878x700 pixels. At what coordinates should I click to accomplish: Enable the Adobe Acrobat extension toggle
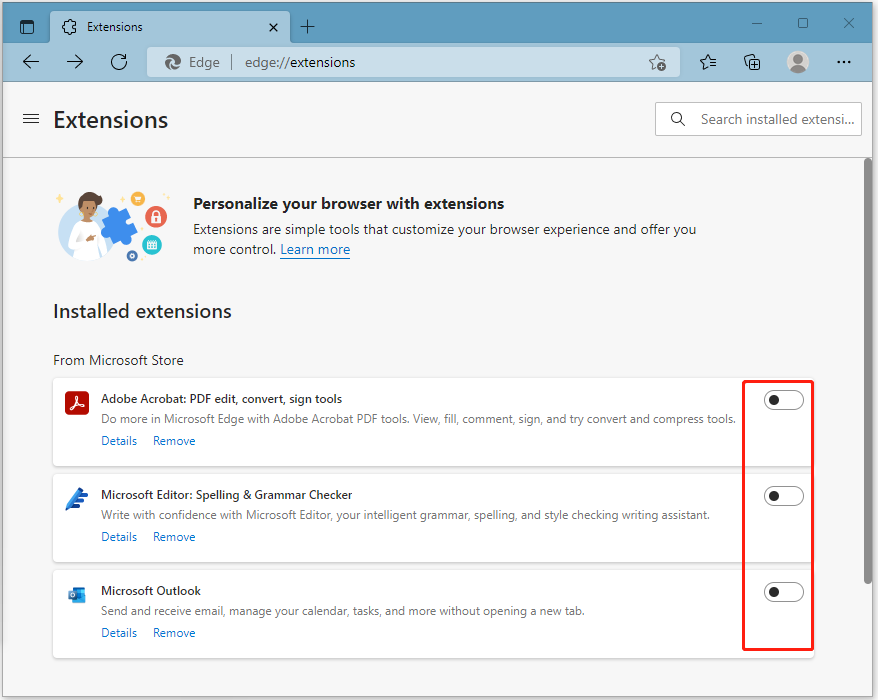(783, 400)
